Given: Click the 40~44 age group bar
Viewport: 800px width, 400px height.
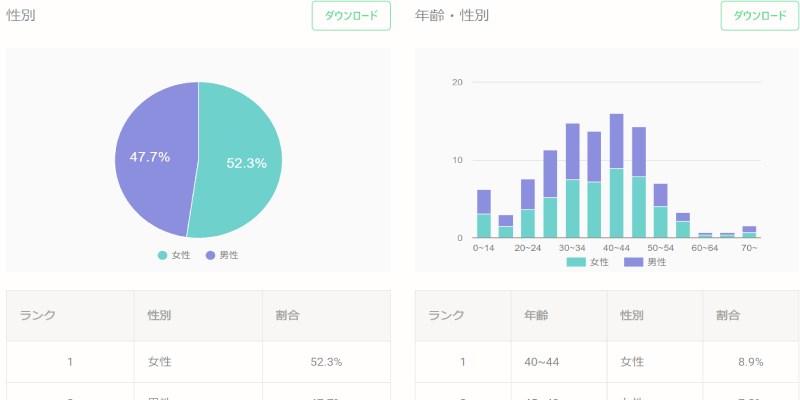Looking at the screenshot, I should (616, 176).
